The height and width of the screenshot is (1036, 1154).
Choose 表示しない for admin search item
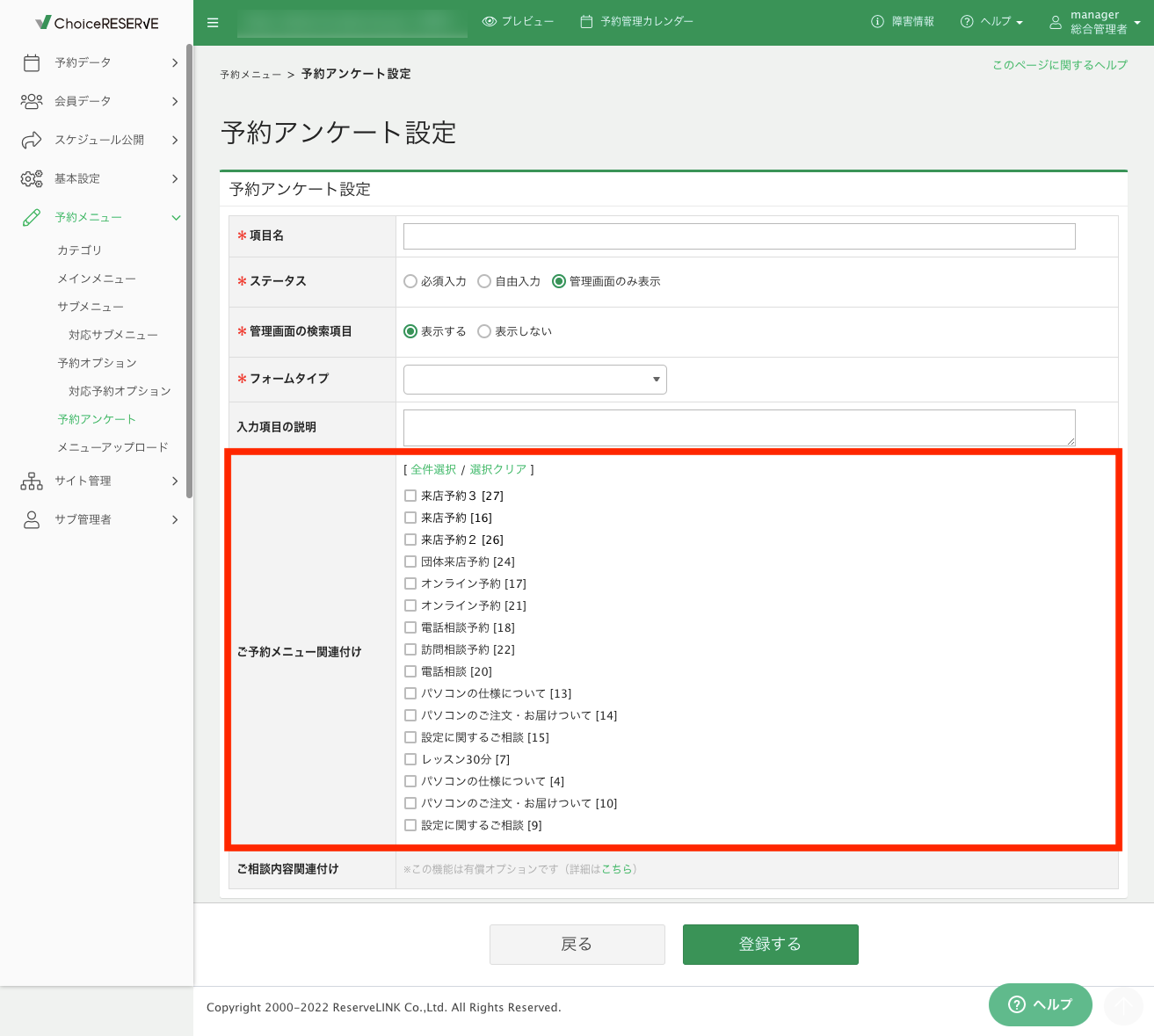click(484, 331)
